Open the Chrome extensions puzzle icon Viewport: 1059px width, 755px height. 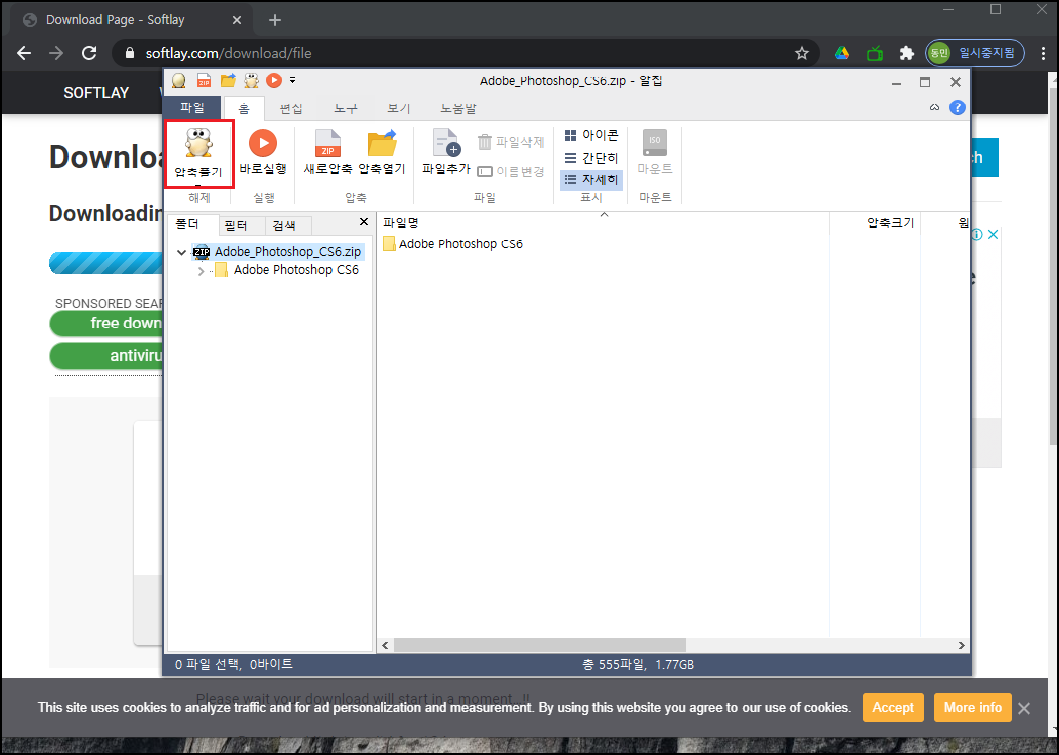coord(907,53)
